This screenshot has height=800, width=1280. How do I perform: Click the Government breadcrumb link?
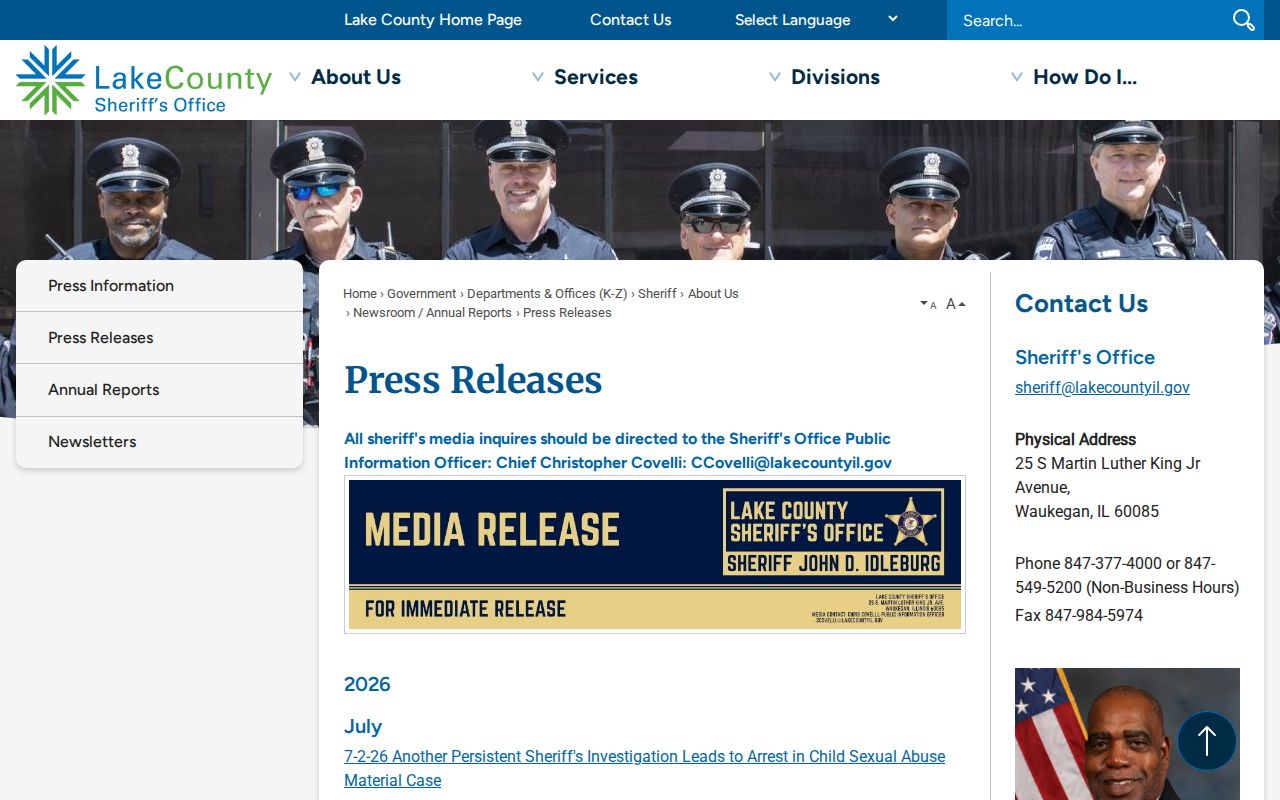(x=422, y=294)
